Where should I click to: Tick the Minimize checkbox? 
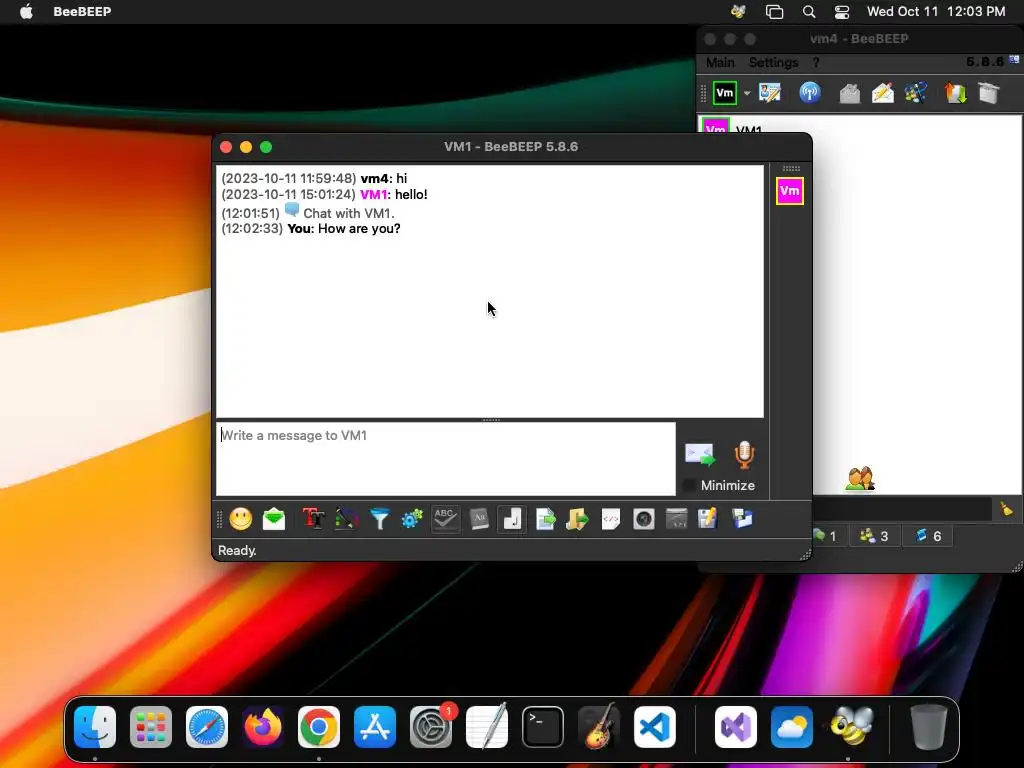pyautogui.click(x=688, y=485)
